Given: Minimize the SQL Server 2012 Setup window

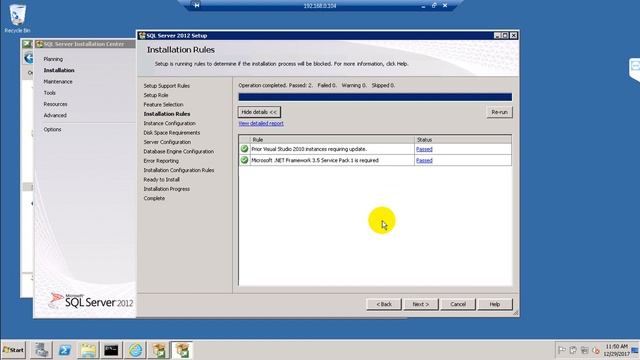Looking at the screenshot, I should (497, 36).
